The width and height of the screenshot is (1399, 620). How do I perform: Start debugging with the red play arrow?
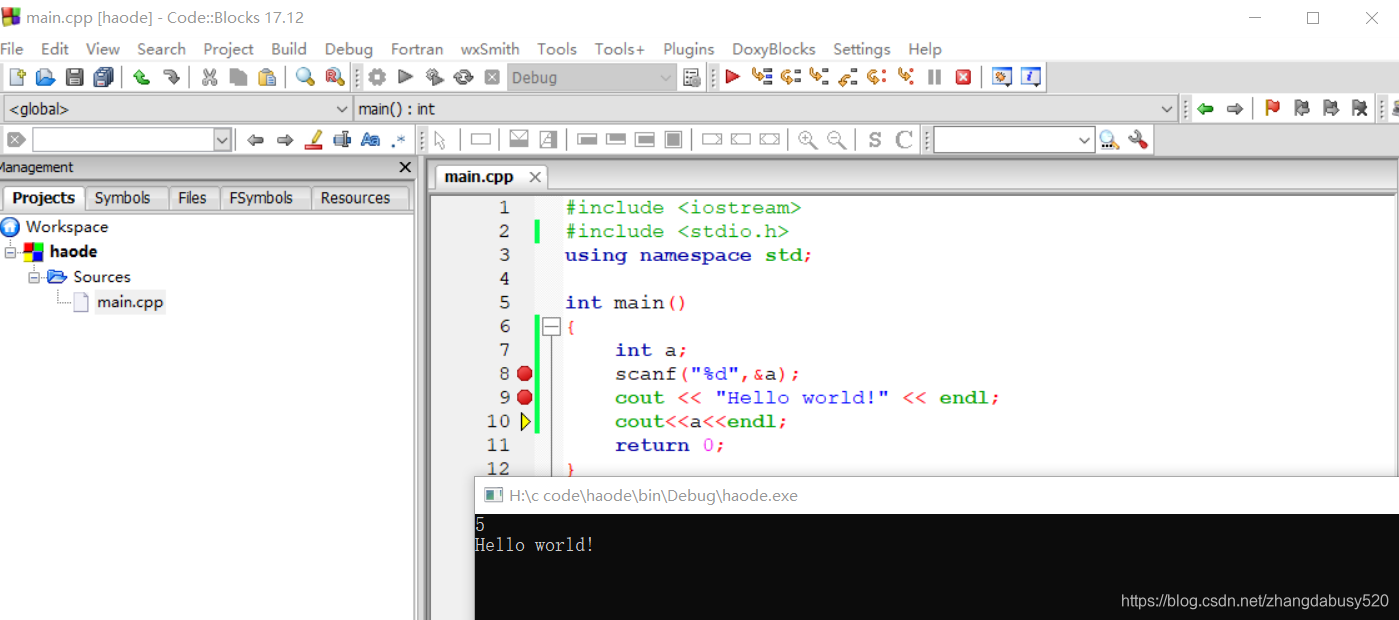coord(732,77)
